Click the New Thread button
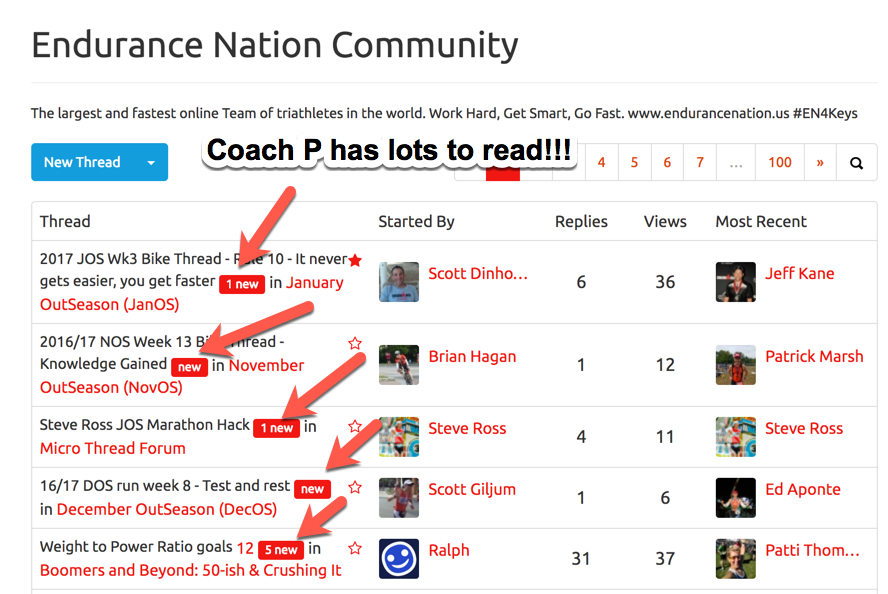 coord(83,163)
